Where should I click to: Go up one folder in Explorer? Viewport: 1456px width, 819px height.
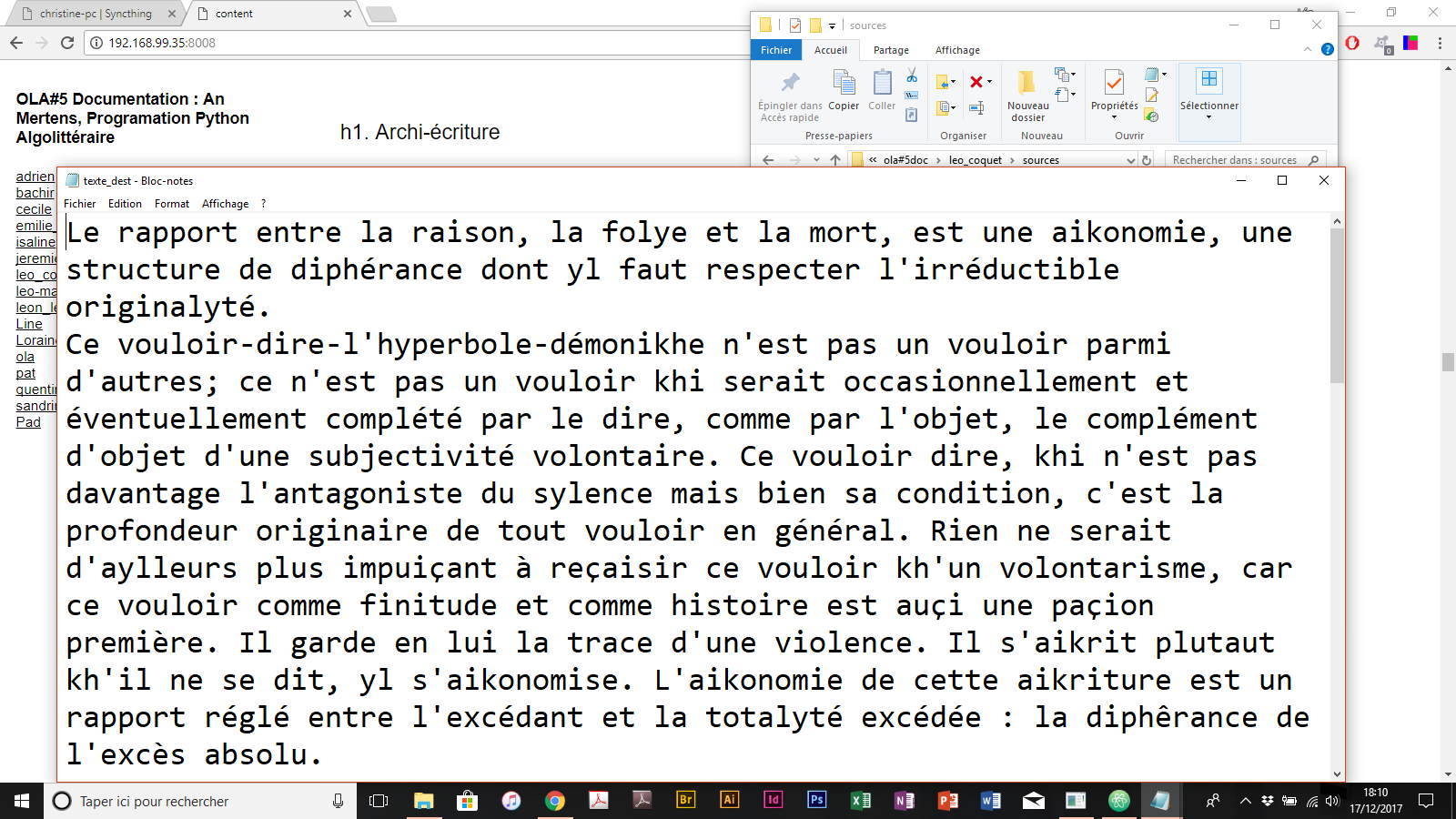click(x=835, y=160)
